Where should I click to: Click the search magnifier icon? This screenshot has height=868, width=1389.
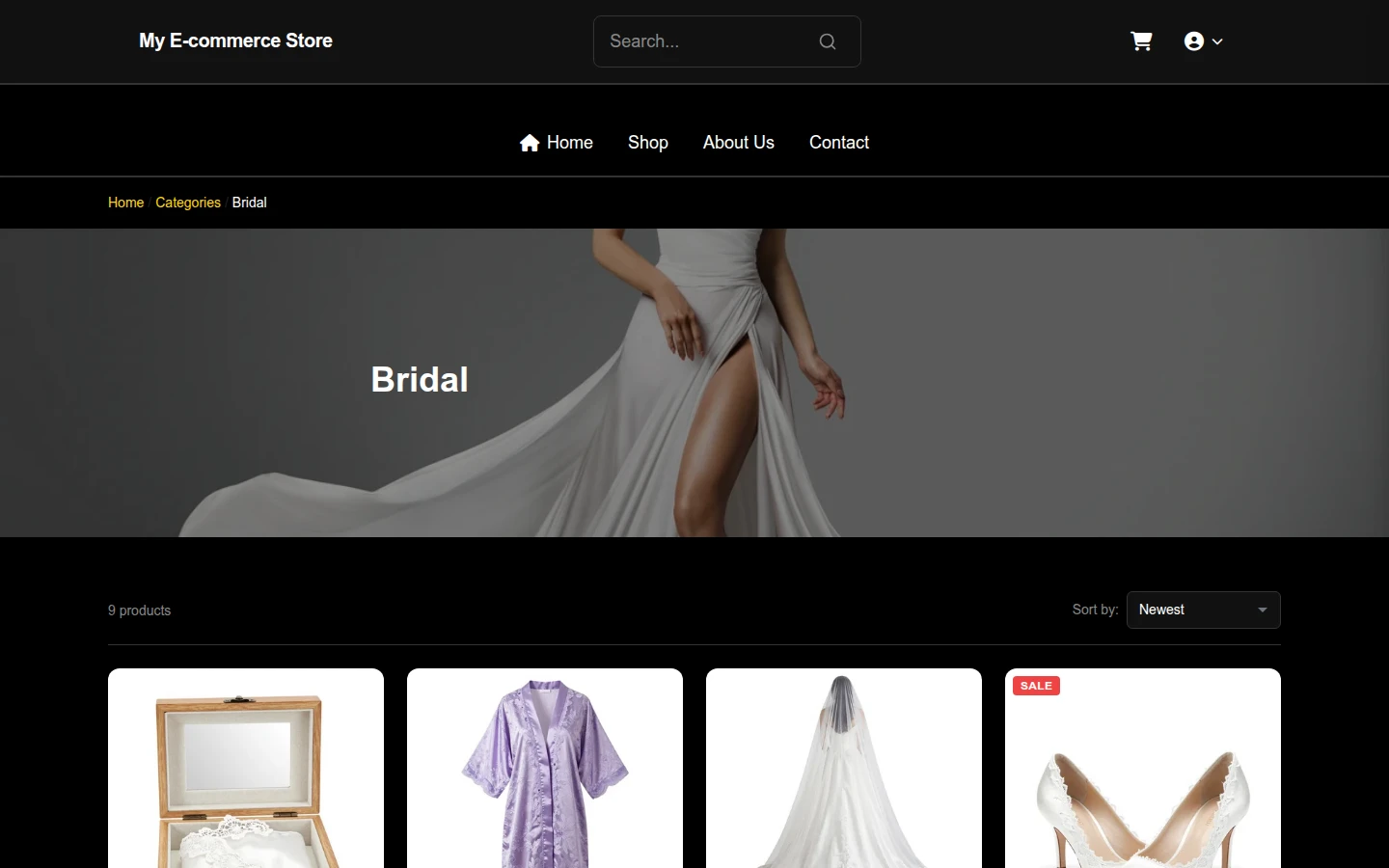[x=828, y=41]
